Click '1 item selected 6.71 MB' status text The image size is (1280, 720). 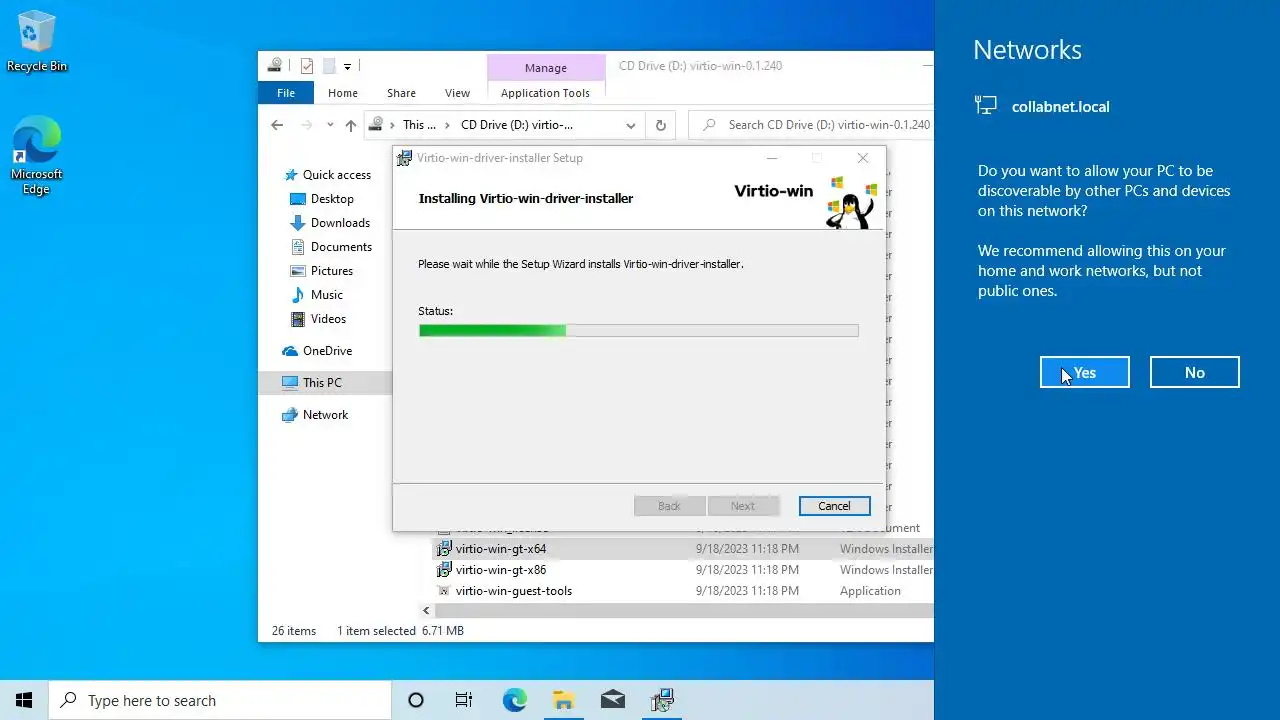(400, 631)
